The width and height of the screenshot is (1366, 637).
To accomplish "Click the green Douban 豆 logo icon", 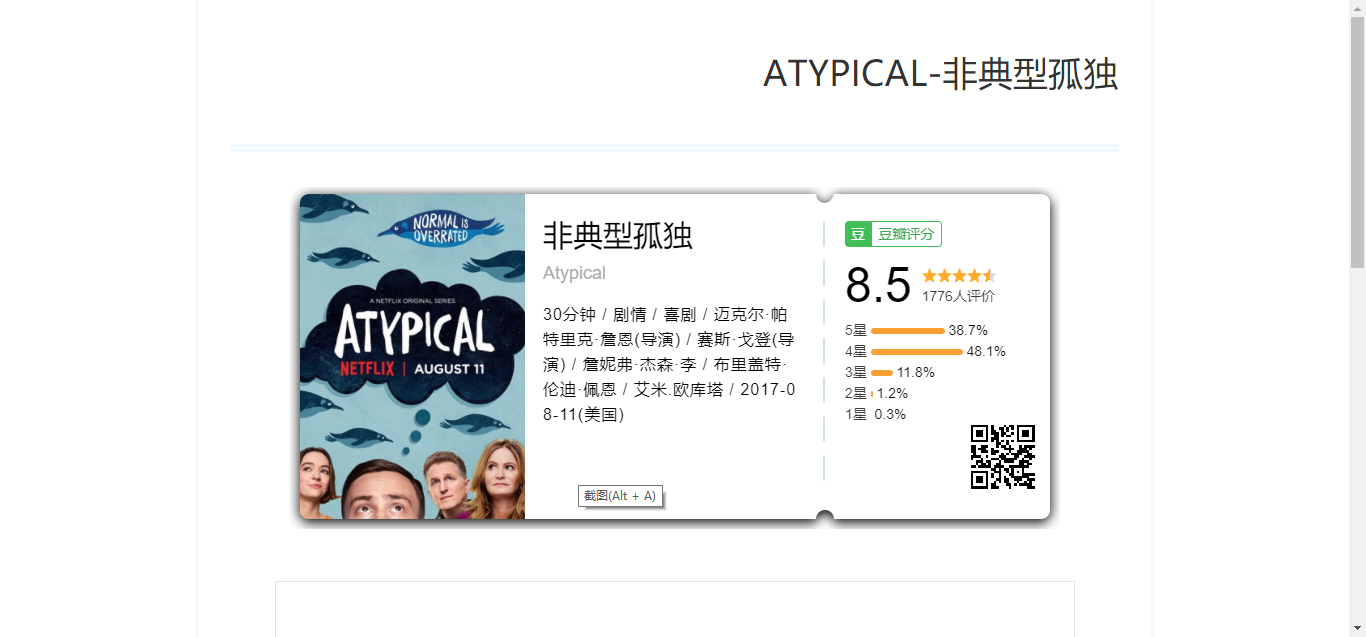I will pyautogui.click(x=858, y=234).
